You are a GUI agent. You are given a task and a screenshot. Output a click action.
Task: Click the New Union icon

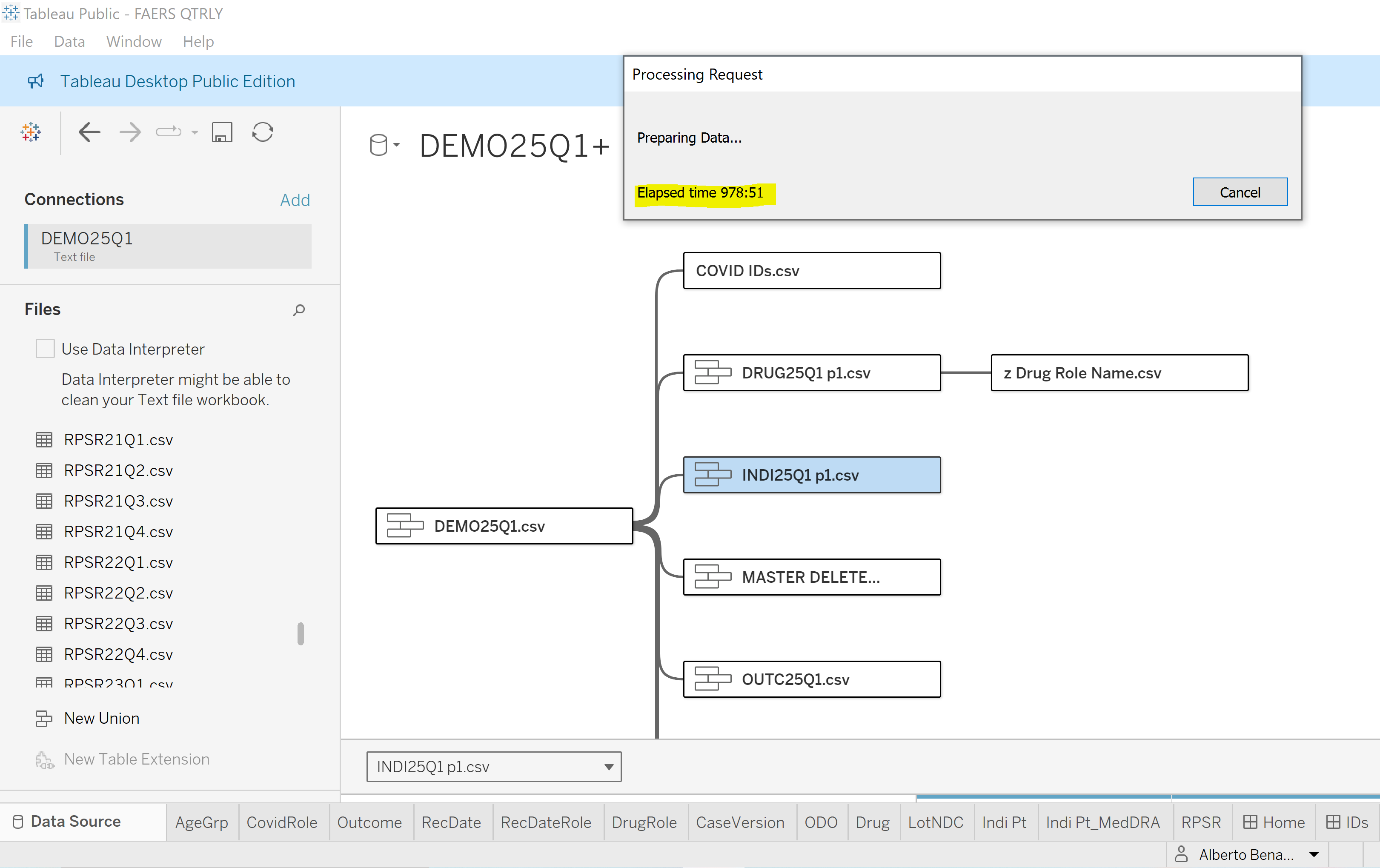(x=44, y=718)
